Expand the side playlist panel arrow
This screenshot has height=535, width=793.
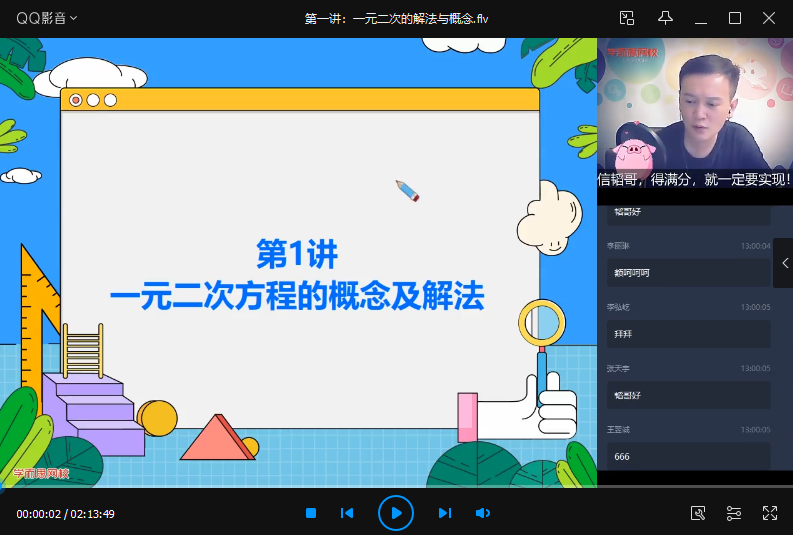(783, 262)
